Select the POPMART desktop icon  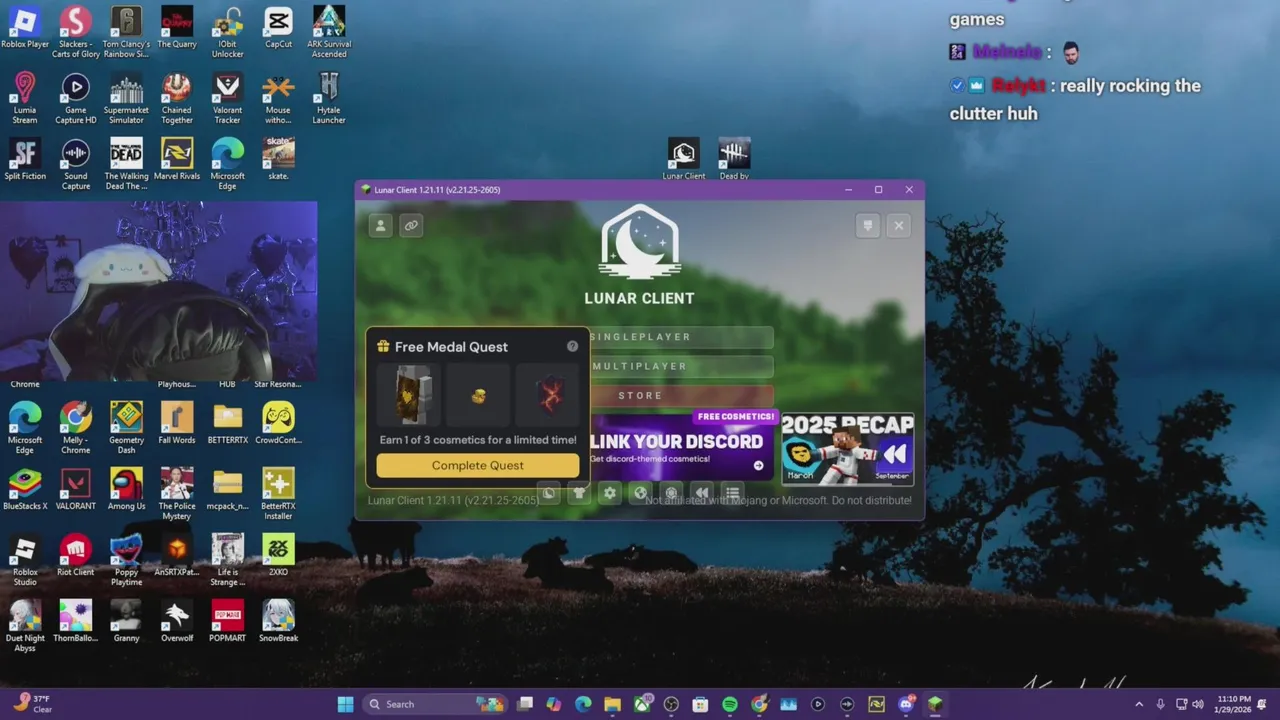(227, 621)
